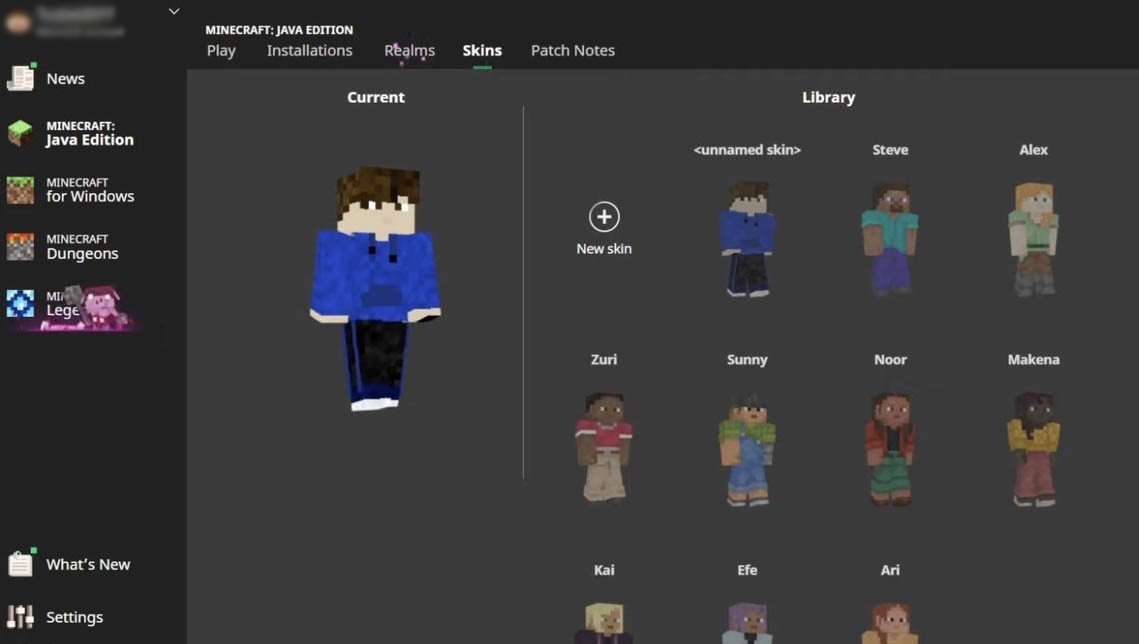Viewport: 1139px width, 644px height.
Task: Click the Minecraft Dungeons icon
Action: click(21, 247)
